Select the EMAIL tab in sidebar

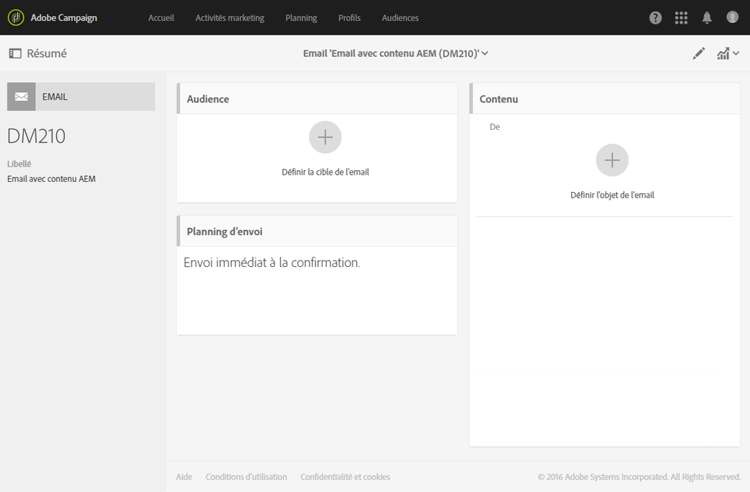pos(81,97)
